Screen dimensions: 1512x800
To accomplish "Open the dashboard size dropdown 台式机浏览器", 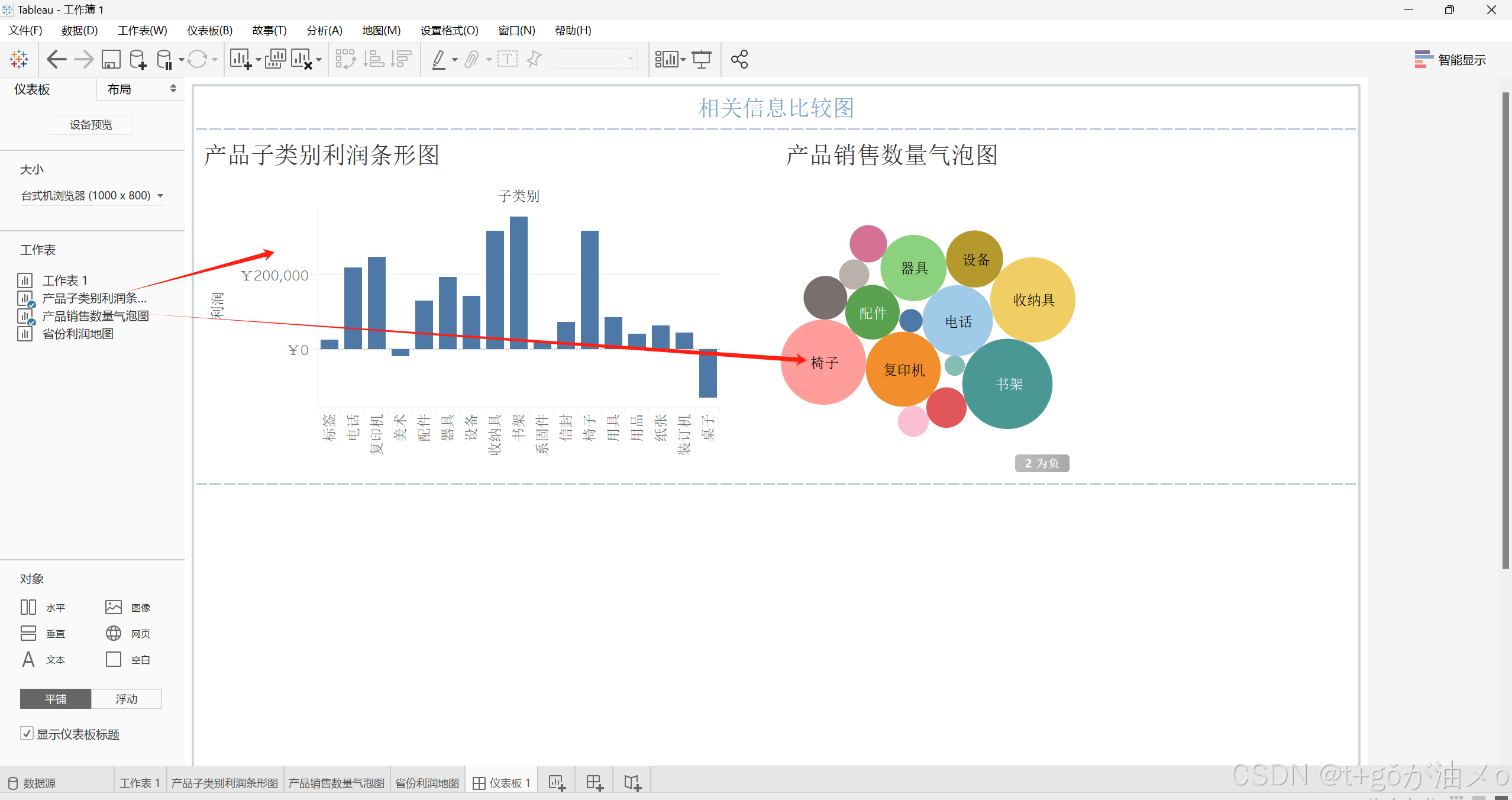I will coord(92,195).
